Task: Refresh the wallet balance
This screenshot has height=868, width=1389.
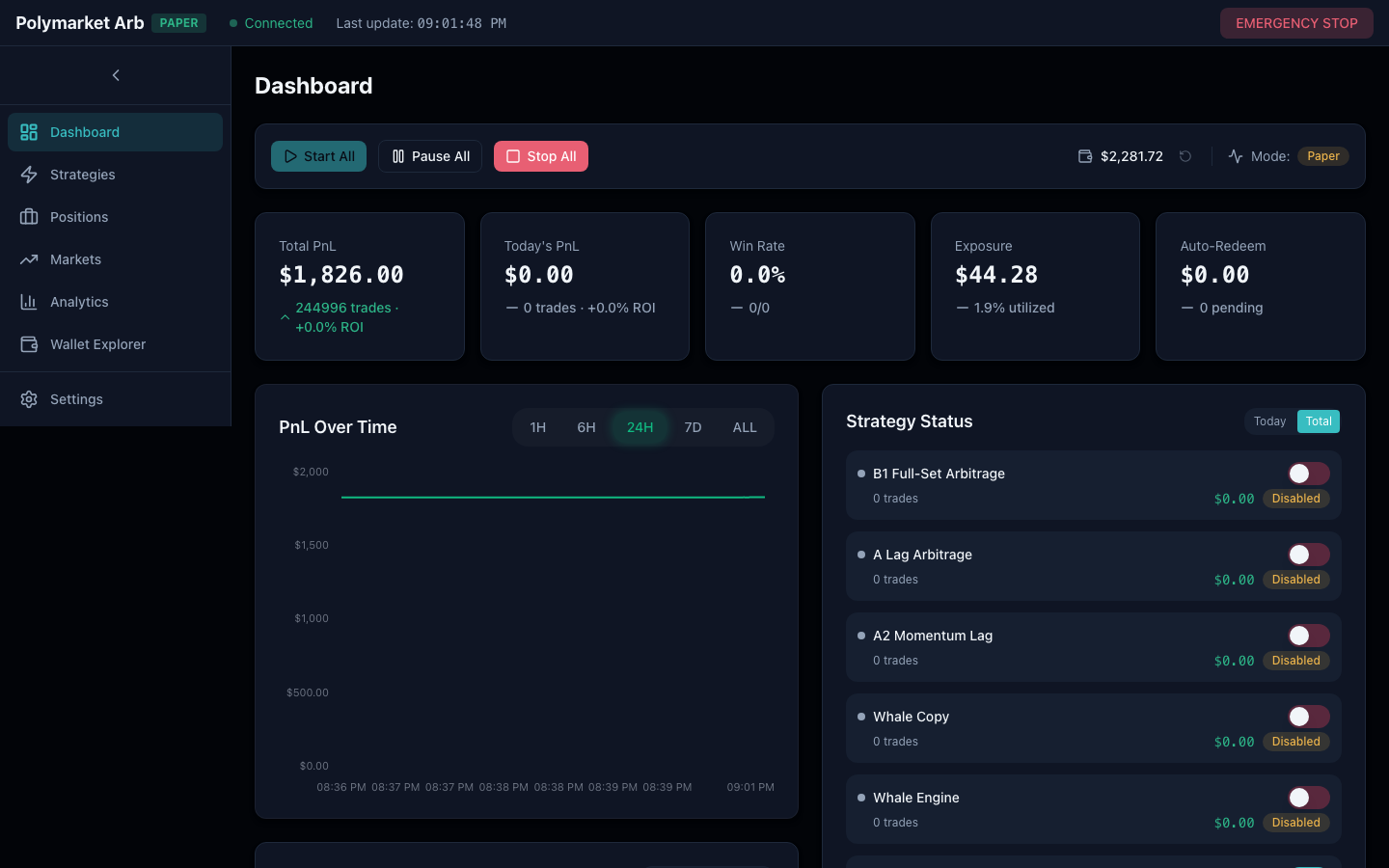Action: (1185, 155)
